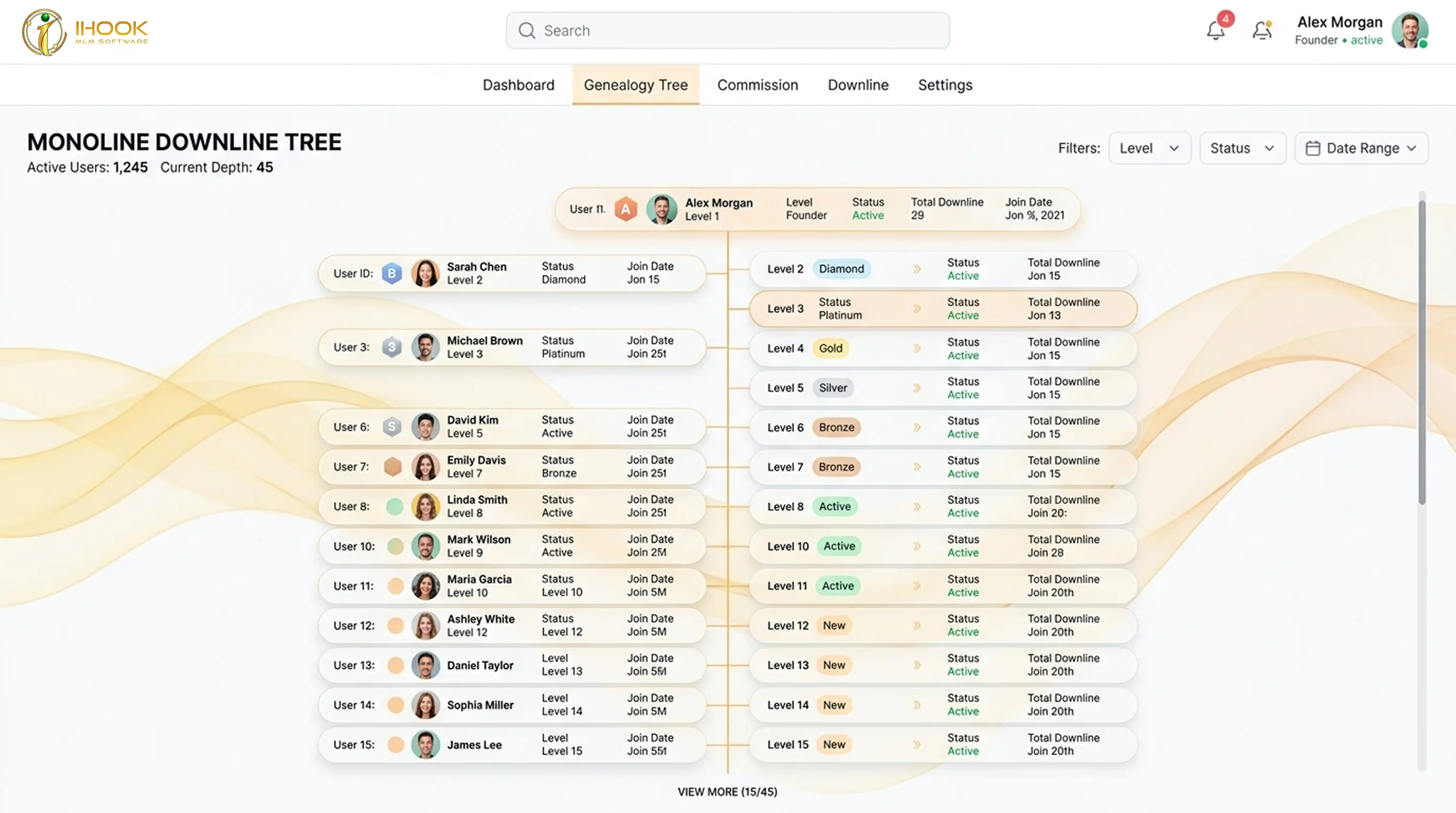This screenshot has width=1456, height=813.
Task: Click the orange A badge for Alex Morgan
Action: tap(626, 209)
